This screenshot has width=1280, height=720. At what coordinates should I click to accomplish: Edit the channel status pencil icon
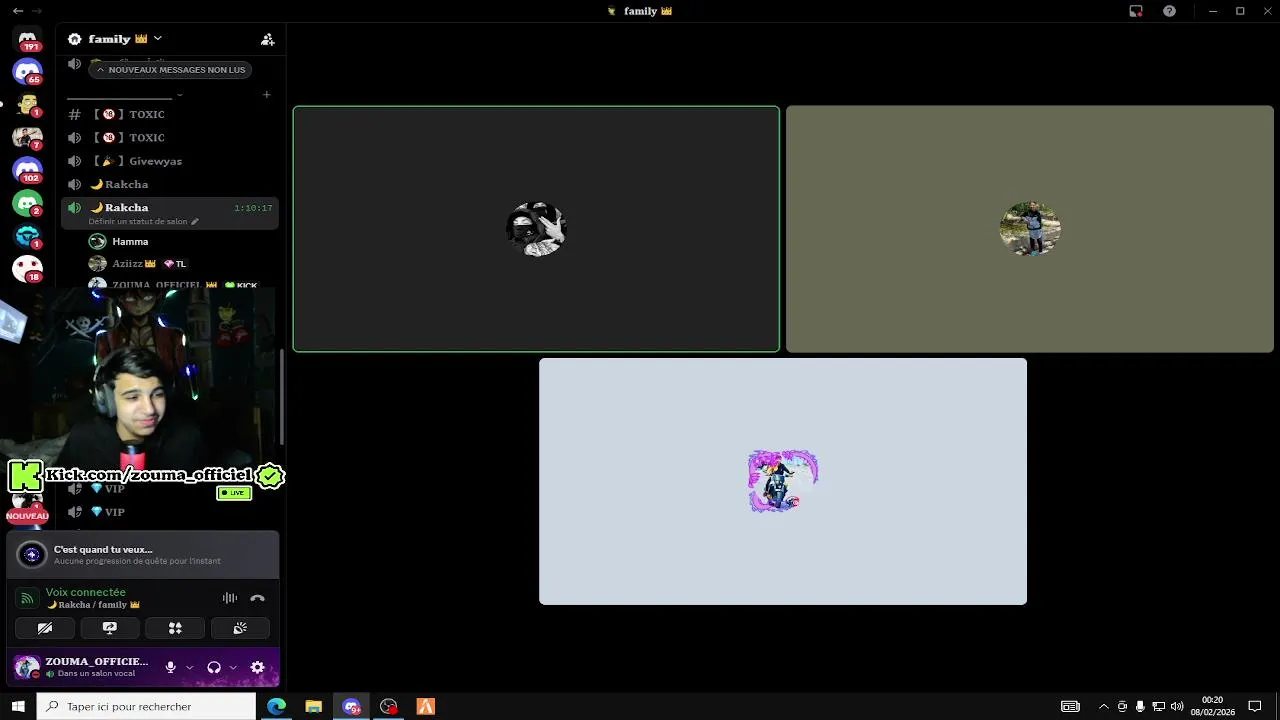195,222
